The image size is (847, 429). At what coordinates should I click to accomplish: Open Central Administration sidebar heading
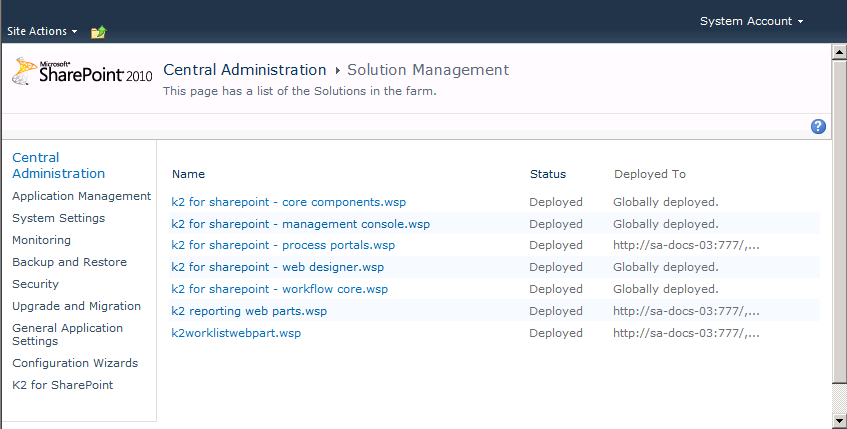[58, 165]
